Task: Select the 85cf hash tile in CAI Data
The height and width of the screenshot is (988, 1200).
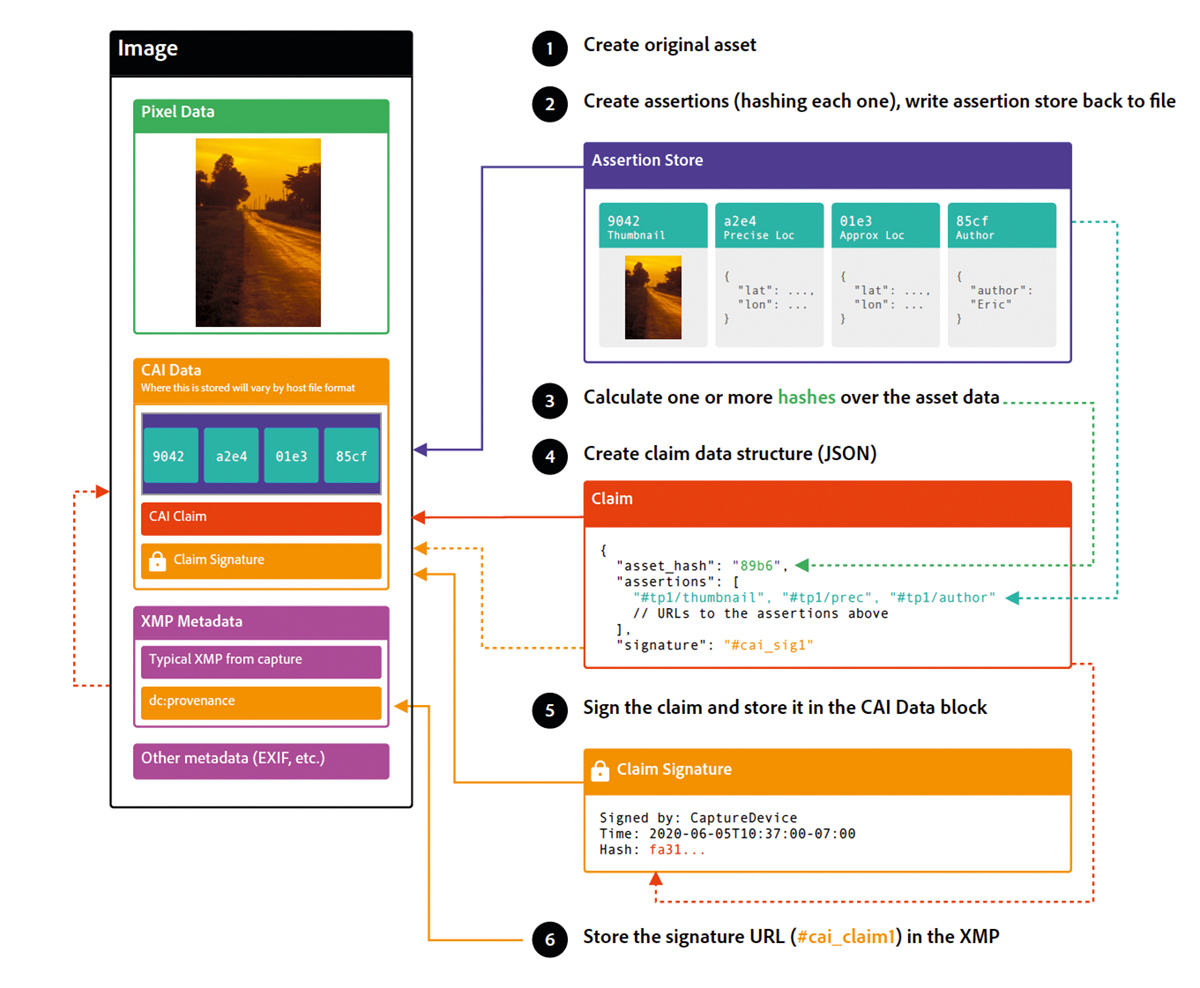Action: pos(351,456)
